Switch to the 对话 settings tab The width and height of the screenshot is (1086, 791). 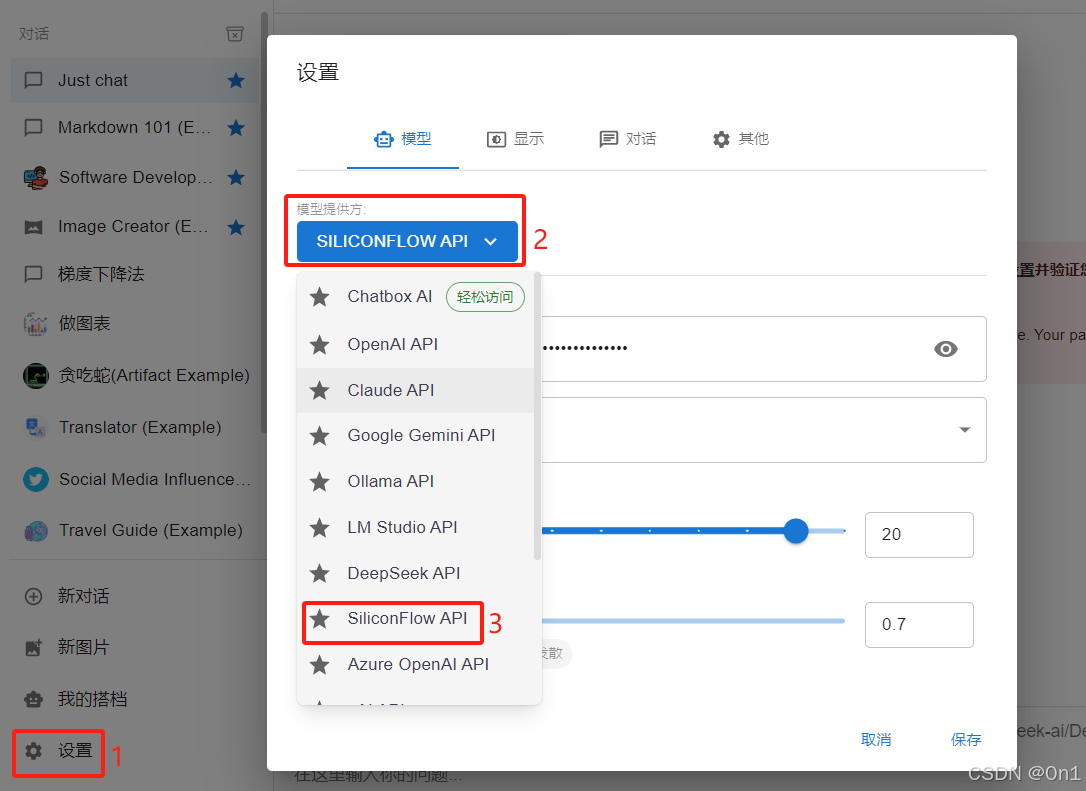point(627,139)
